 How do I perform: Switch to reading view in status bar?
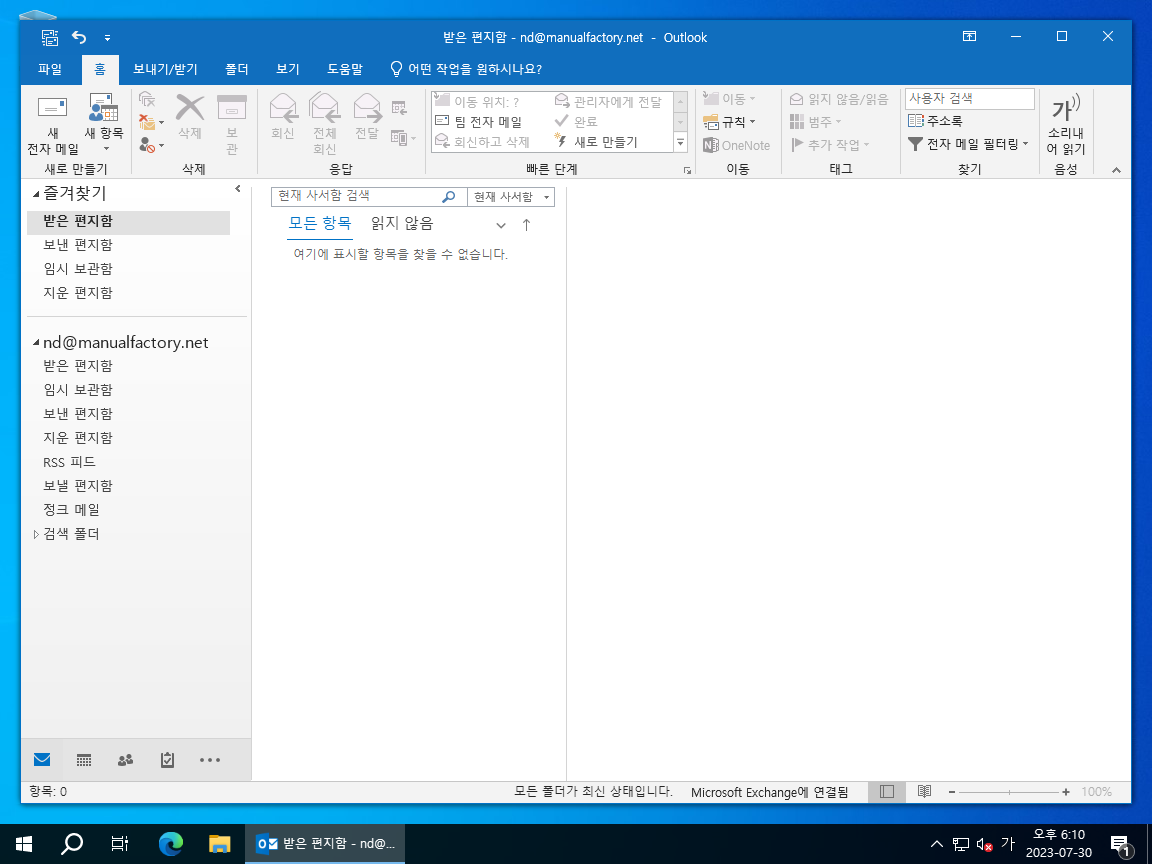click(x=924, y=791)
